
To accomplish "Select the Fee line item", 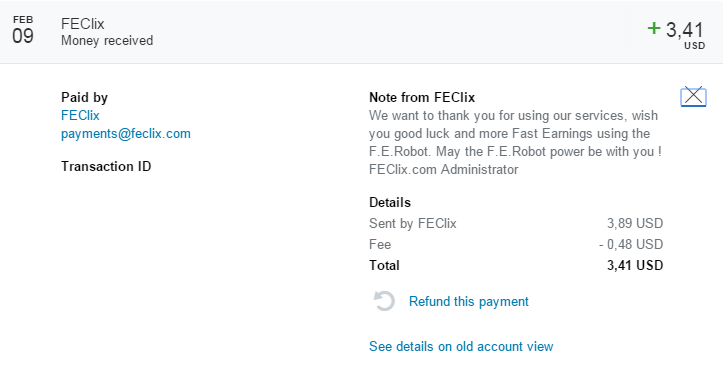I will click(516, 244).
